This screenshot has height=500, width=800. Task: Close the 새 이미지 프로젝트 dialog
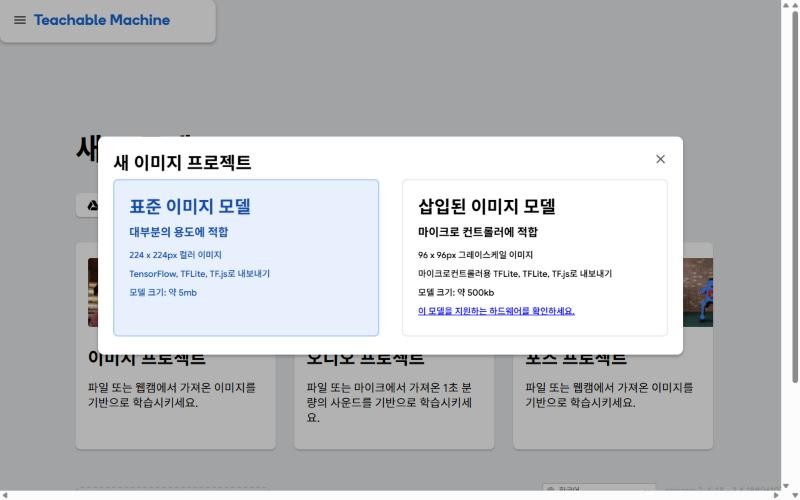[x=660, y=159]
